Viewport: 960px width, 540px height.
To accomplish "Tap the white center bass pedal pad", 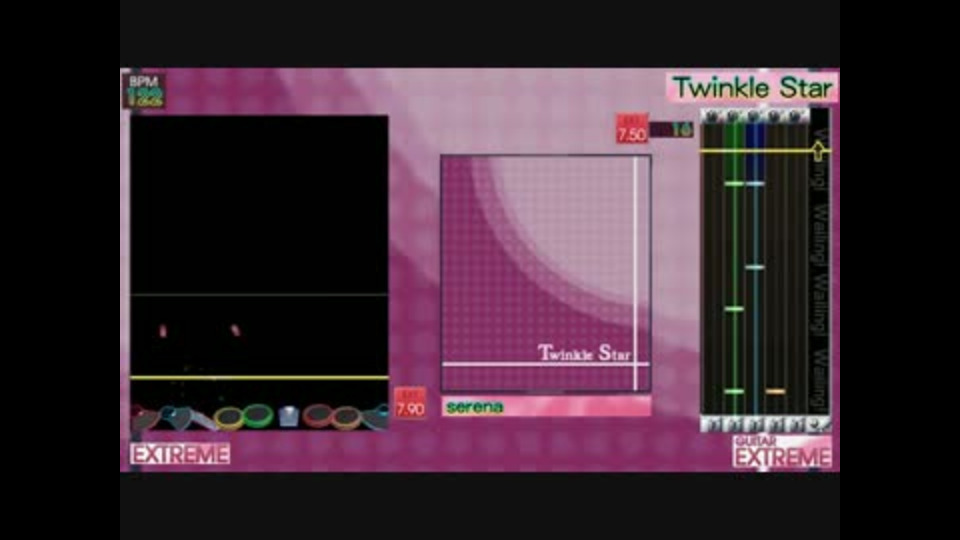I will pyautogui.click(x=288, y=416).
